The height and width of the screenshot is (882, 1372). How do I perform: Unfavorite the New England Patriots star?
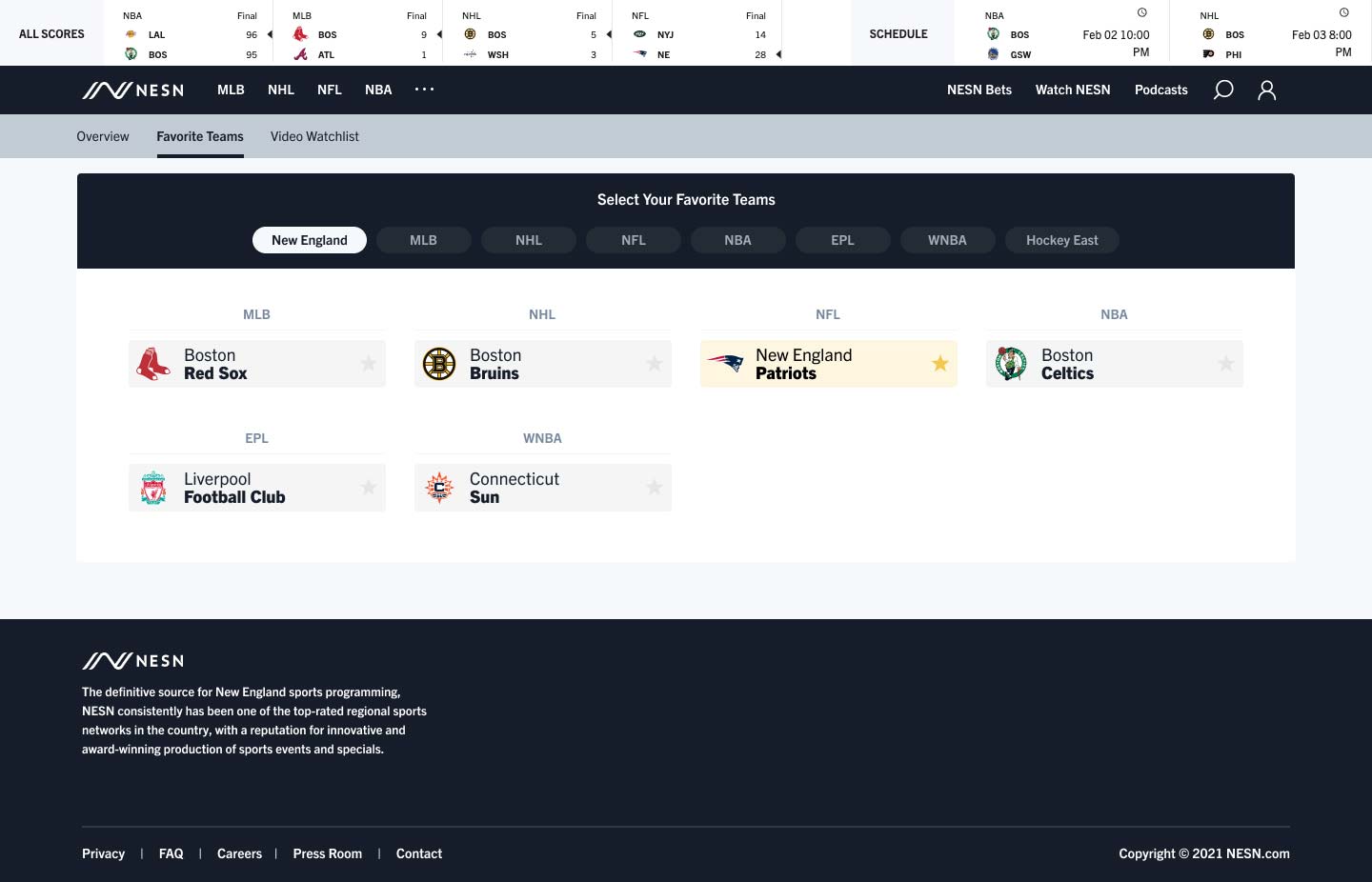click(940, 364)
